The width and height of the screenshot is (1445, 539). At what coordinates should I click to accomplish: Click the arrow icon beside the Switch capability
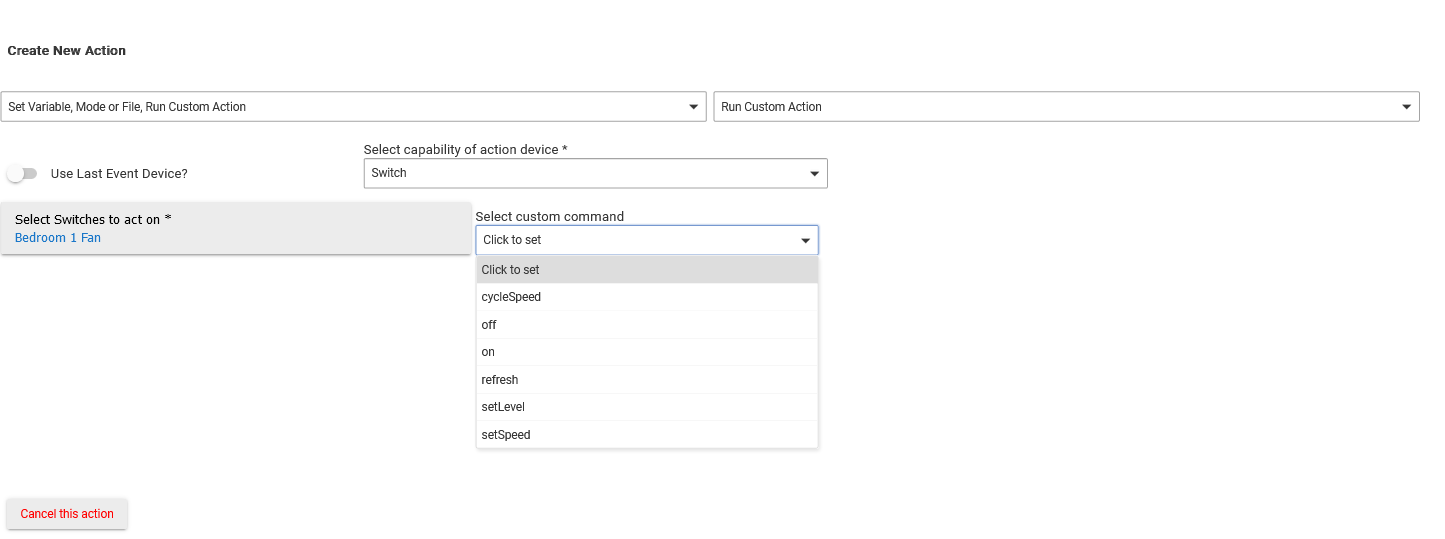[814, 174]
